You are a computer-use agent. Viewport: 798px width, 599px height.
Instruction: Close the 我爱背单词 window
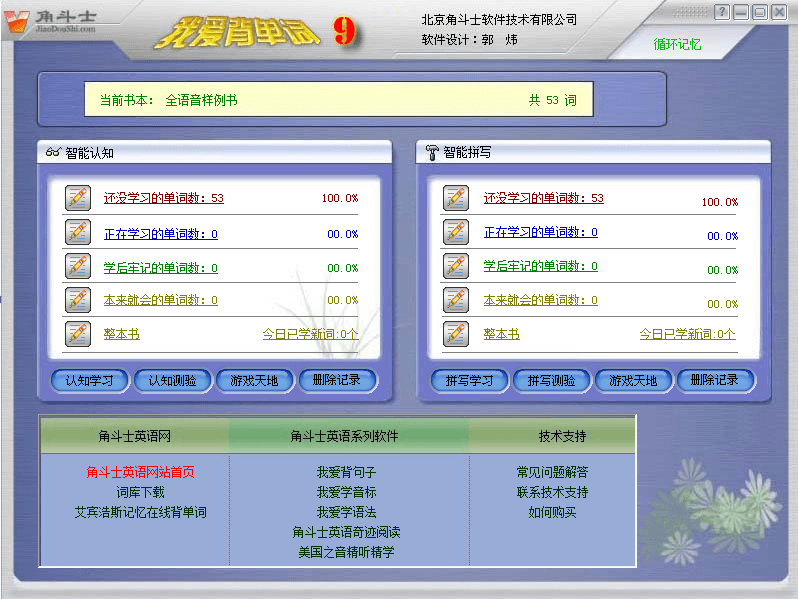point(779,12)
